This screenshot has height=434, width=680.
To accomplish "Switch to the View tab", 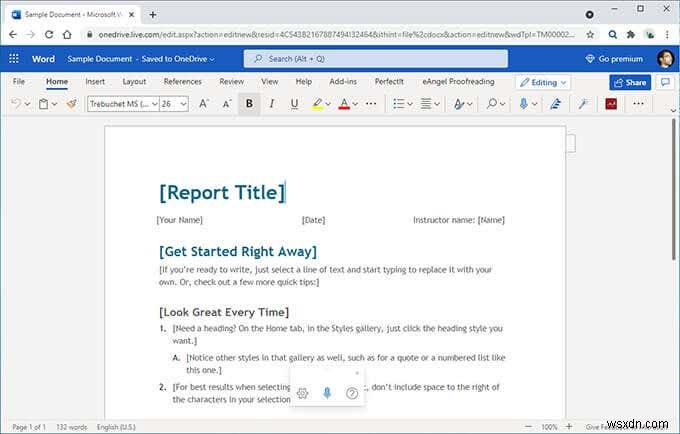I will [269, 82].
